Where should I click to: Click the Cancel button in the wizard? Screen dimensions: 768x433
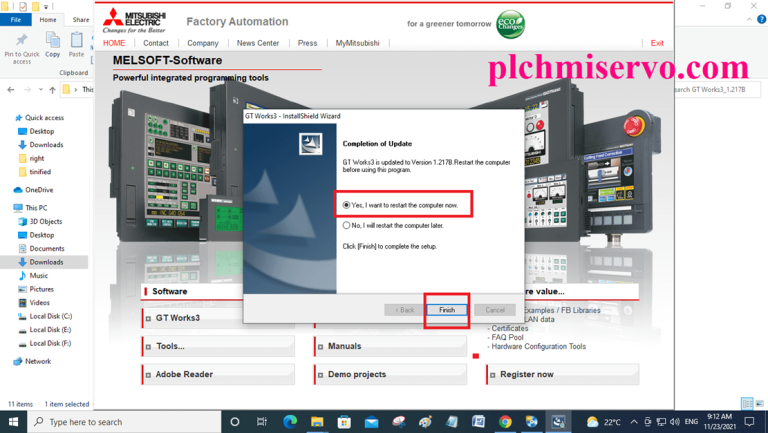tap(495, 310)
